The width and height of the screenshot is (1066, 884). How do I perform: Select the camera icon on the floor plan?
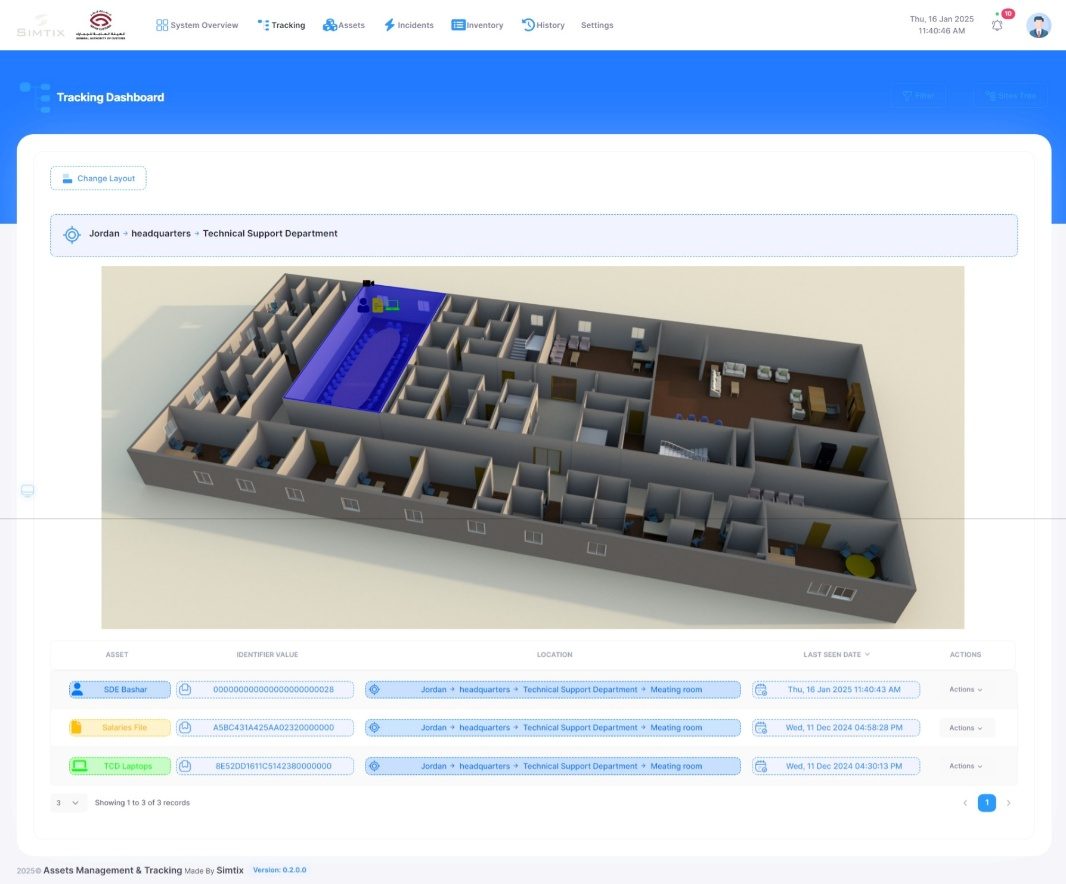[x=368, y=283]
